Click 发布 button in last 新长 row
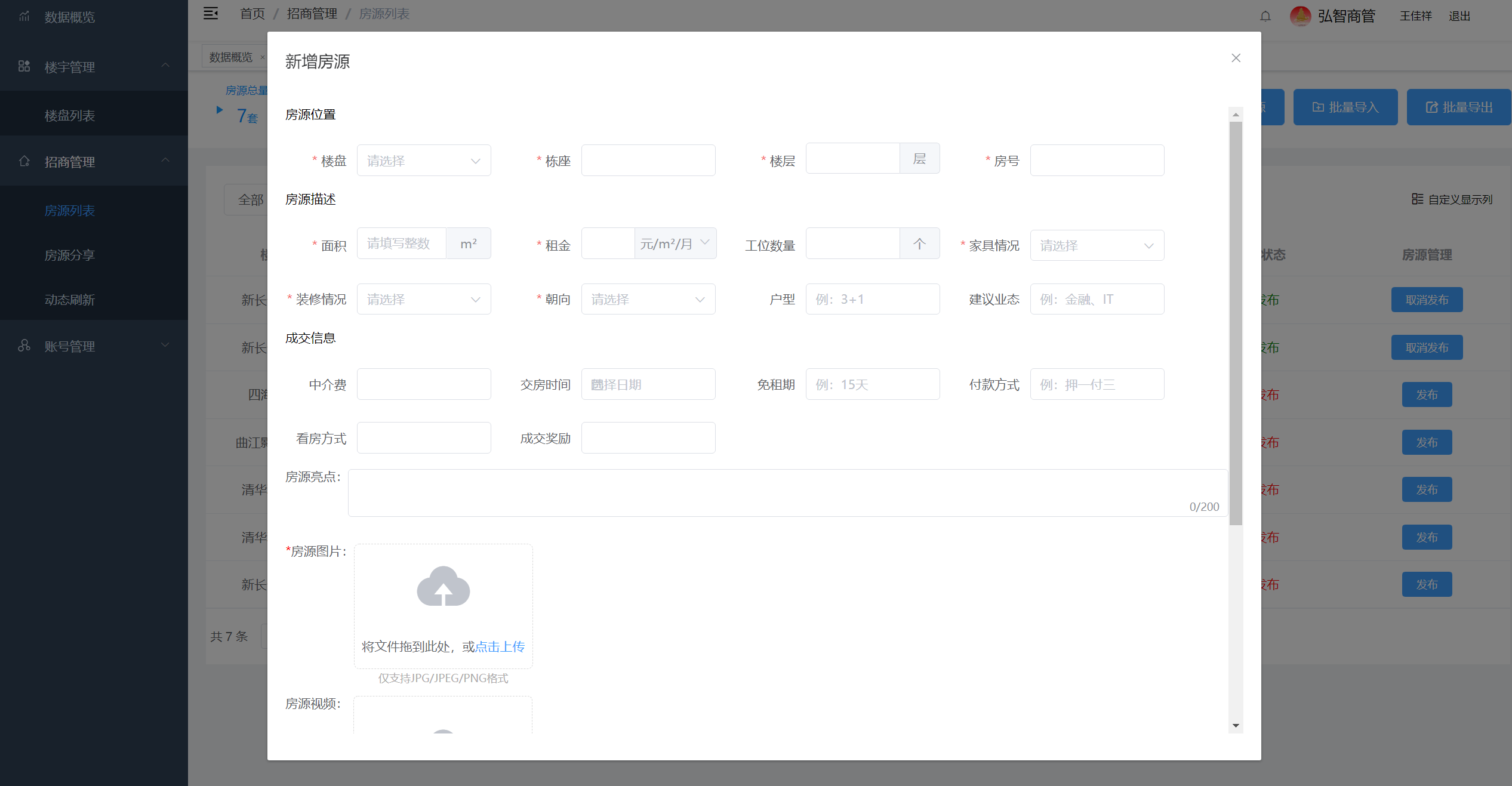Image resolution: width=1512 pixels, height=786 pixels. point(1427,584)
